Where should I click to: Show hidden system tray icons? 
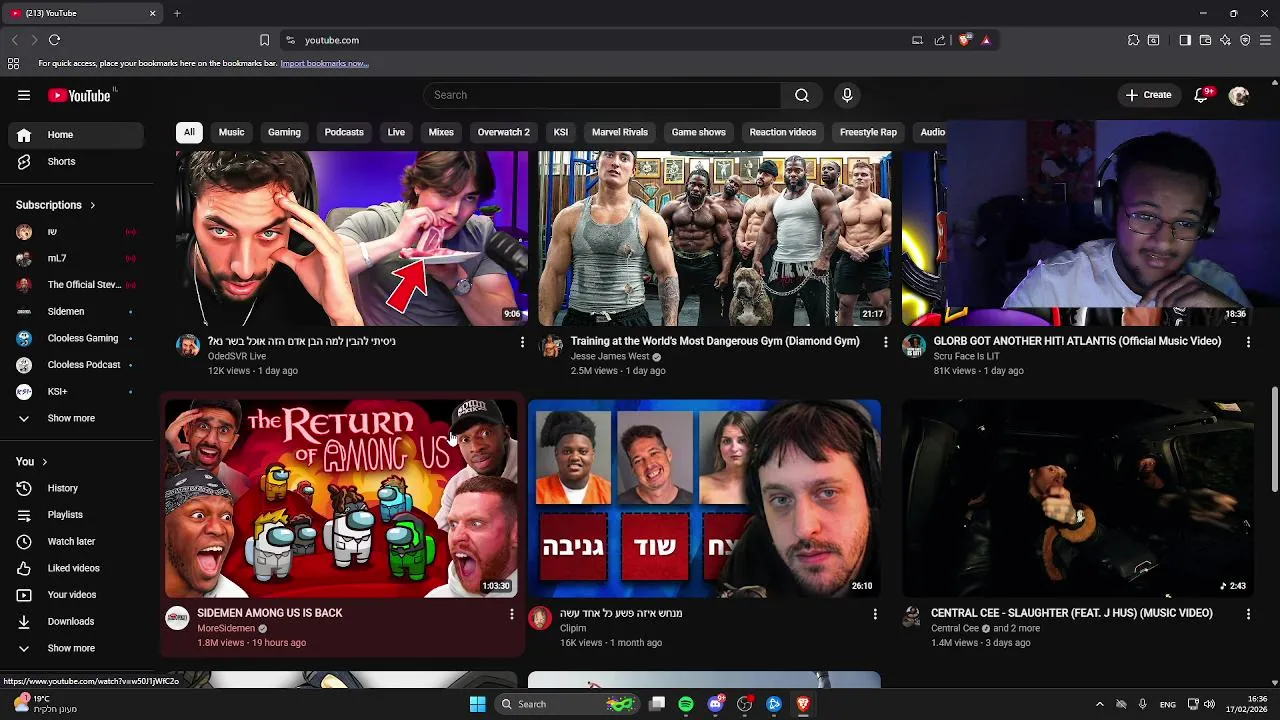pyautogui.click(x=1099, y=704)
